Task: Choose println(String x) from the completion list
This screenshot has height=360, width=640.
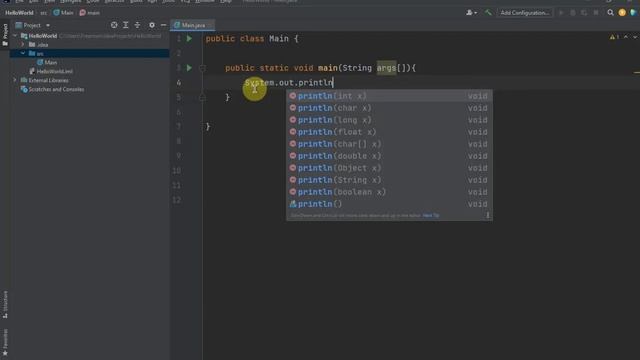Action: click(x=389, y=180)
